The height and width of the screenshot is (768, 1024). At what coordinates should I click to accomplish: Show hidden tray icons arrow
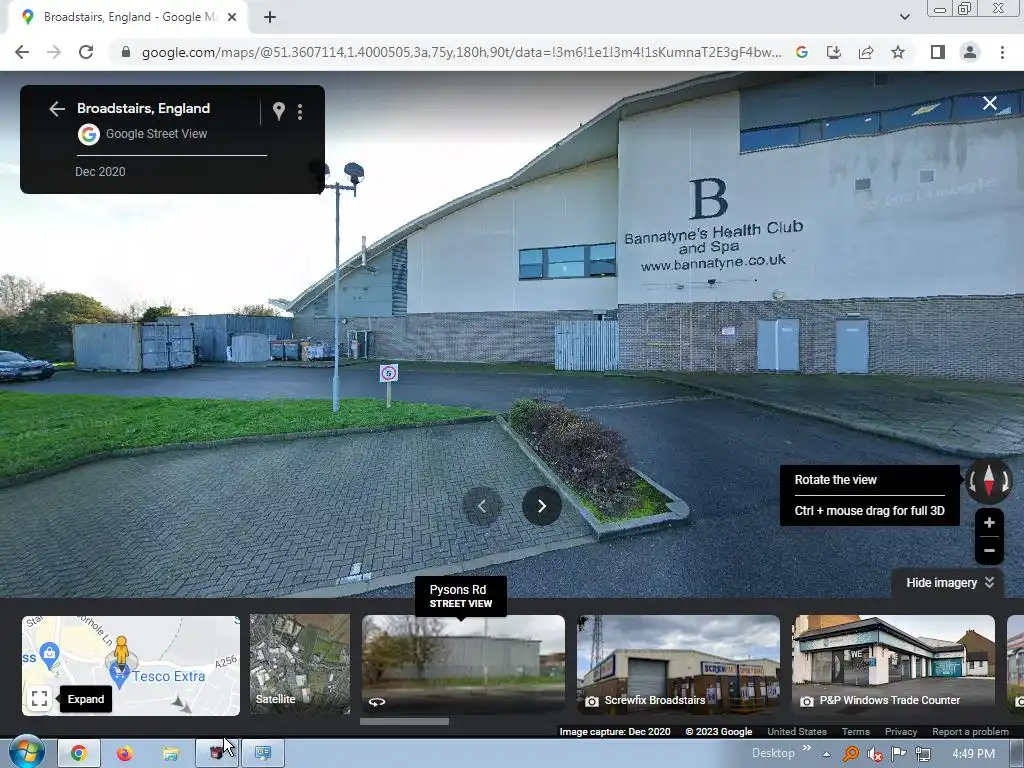pos(826,754)
